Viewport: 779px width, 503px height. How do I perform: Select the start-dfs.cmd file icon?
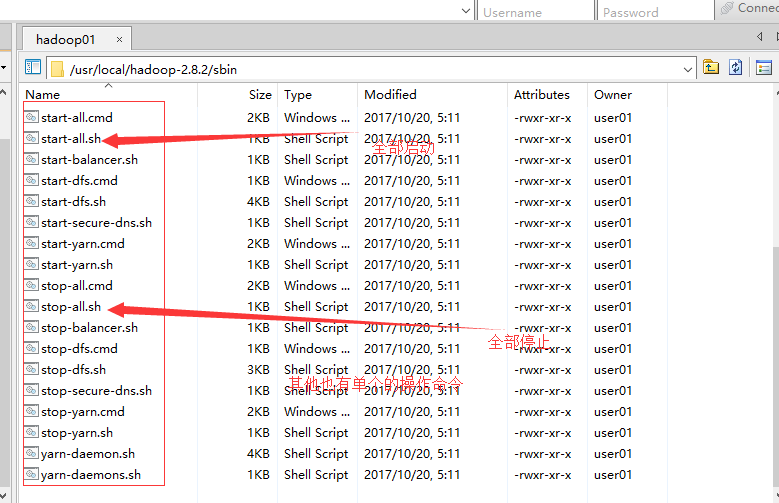31,180
